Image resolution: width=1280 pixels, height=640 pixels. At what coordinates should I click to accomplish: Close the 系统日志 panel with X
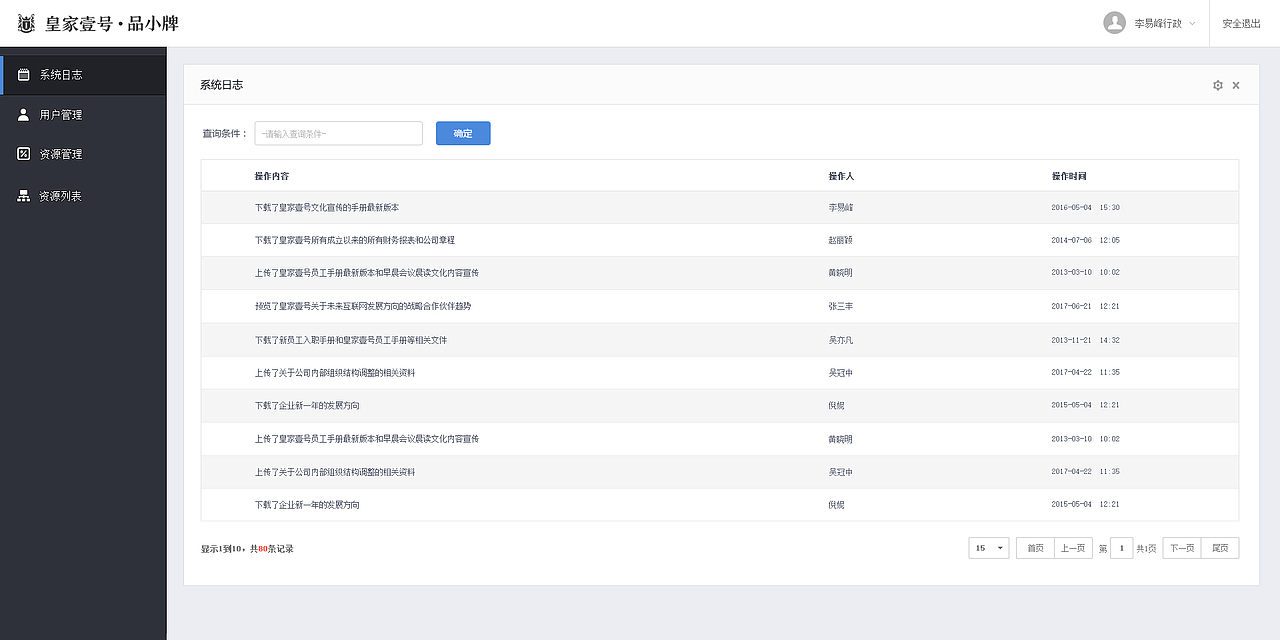click(1236, 85)
